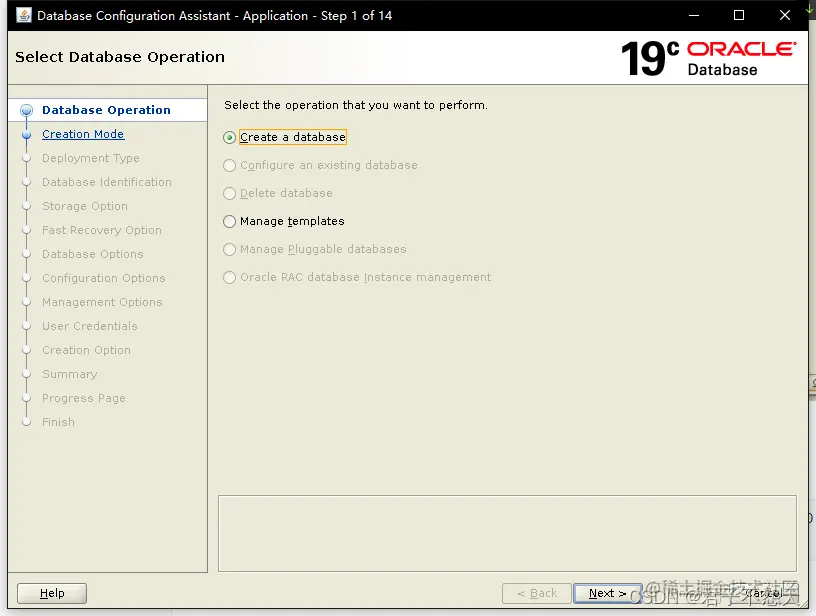816x616 pixels.
Task: Select the User Credentials step
Action: tap(90, 326)
